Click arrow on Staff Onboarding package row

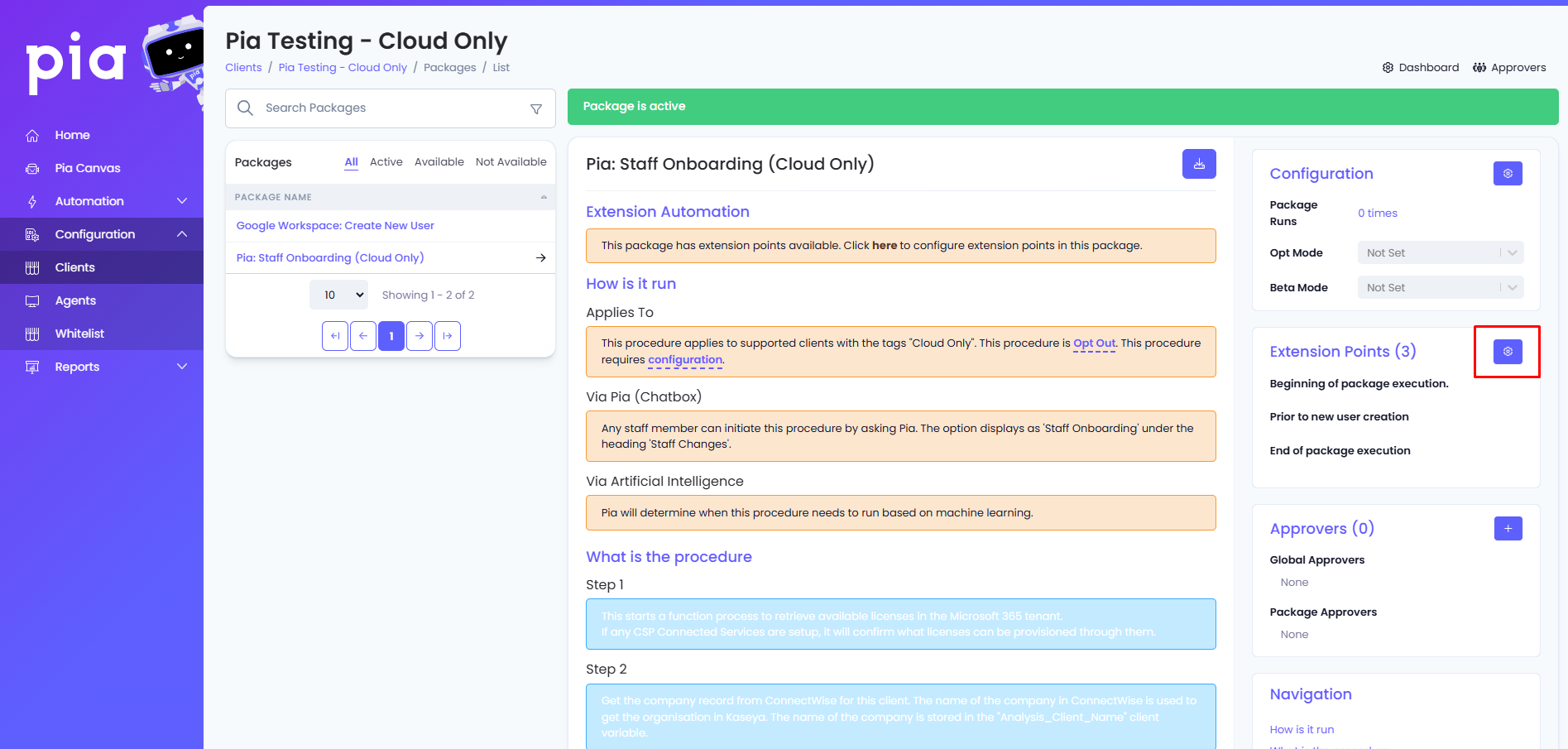click(540, 258)
